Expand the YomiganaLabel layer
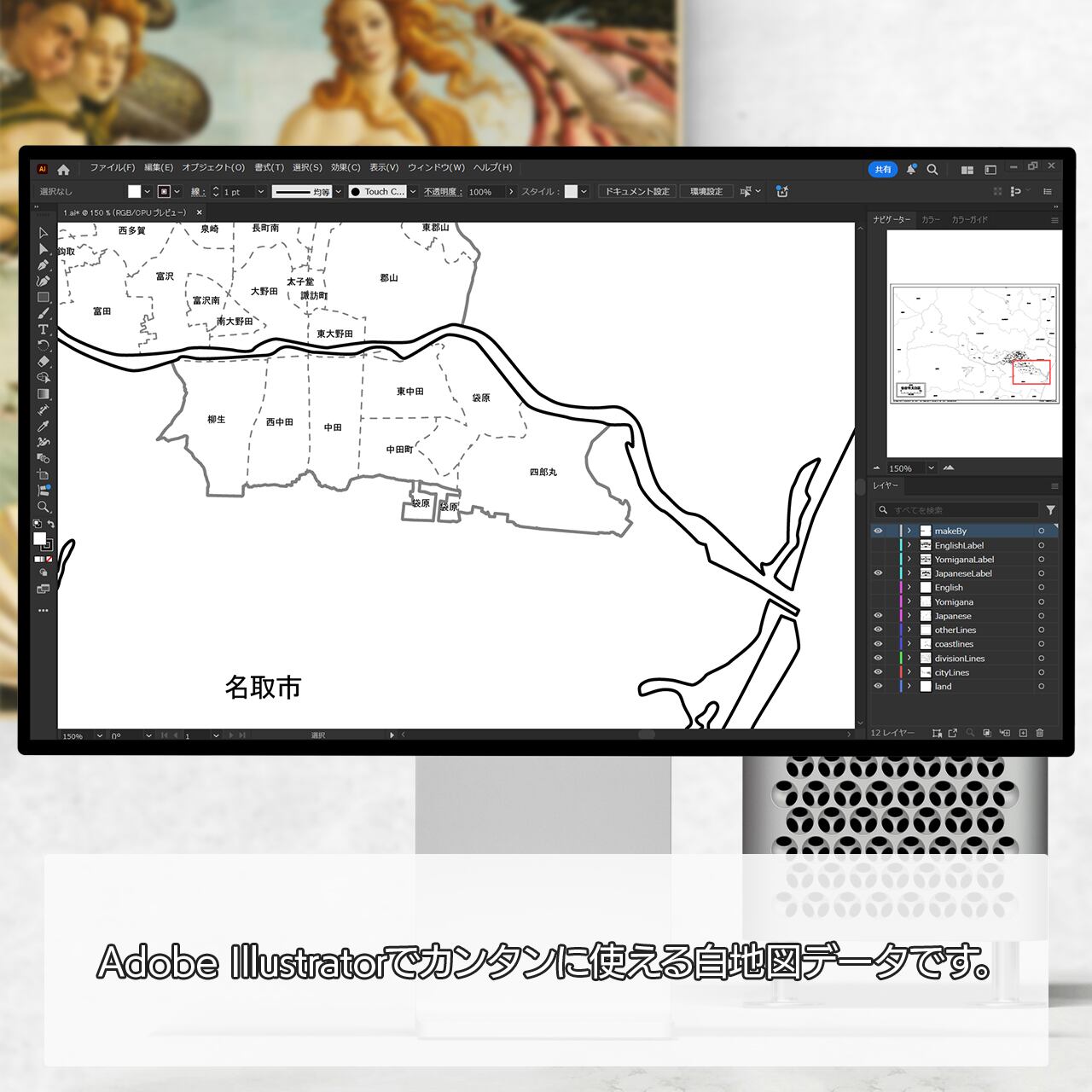This screenshot has width=1092, height=1092. click(x=909, y=560)
